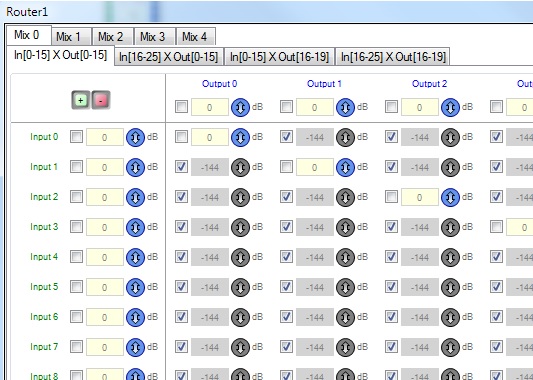
Task: Click the Input 1 master gain knob
Action: click(x=135, y=167)
